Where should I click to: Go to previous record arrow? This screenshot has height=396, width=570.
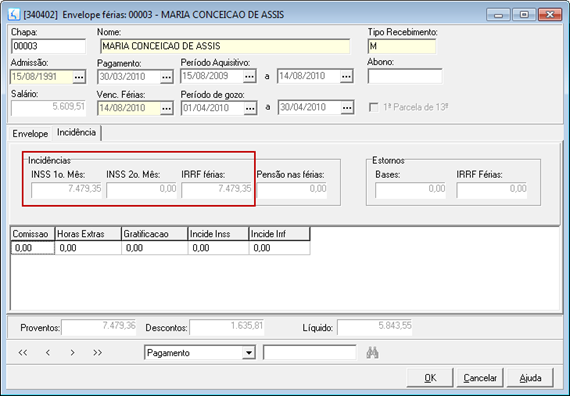[48, 352]
